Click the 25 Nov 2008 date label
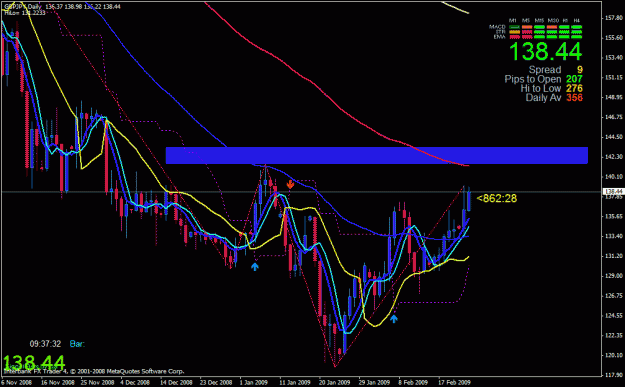This screenshot has width=625, height=387. [x=97, y=382]
